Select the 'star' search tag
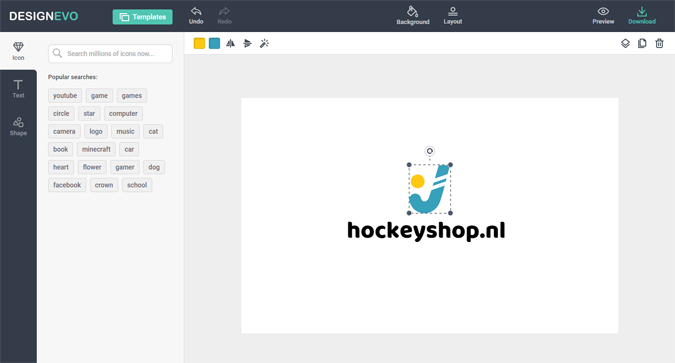 tap(89, 114)
